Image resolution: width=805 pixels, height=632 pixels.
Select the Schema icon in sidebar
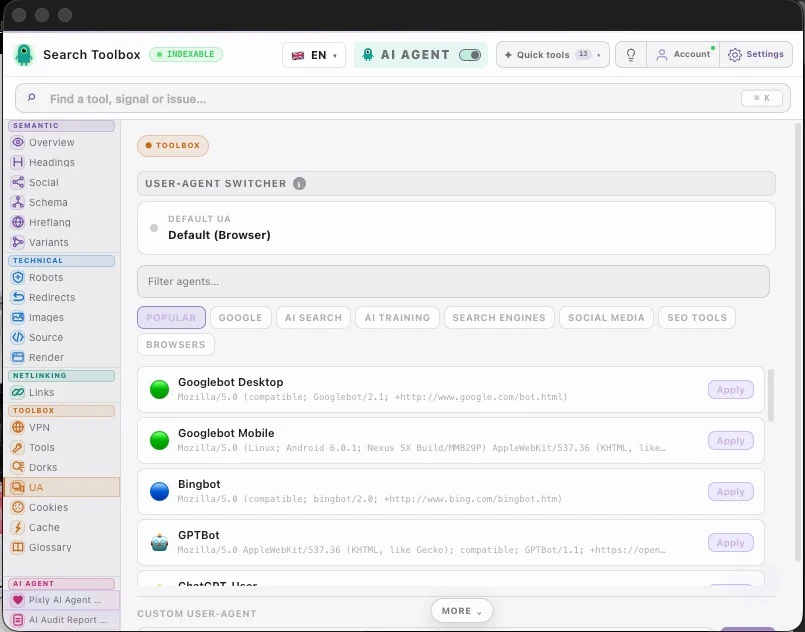click(x=18, y=202)
